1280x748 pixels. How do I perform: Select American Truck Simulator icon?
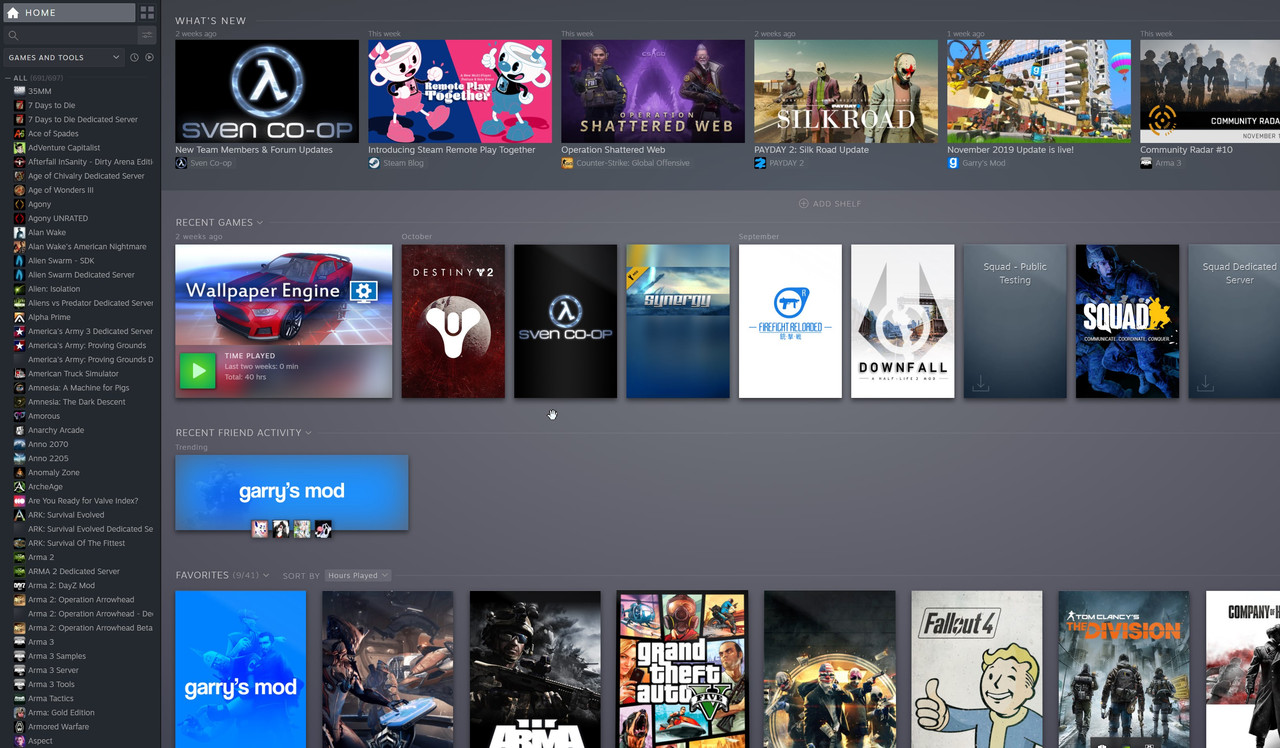19,373
